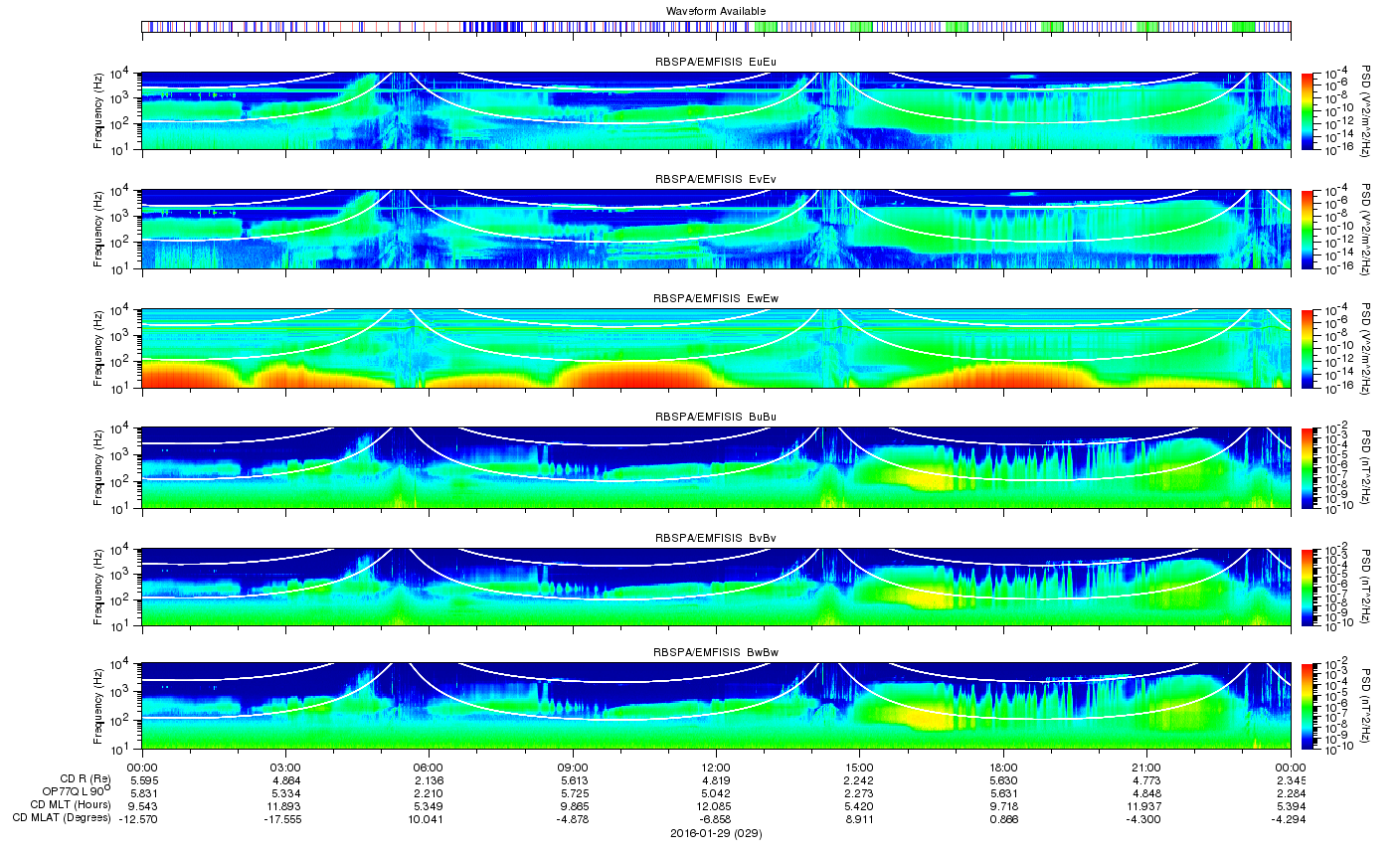Click the MLT value "12.085"
The height and width of the screenshot is (854, 1400).
(x=716, y=806)
